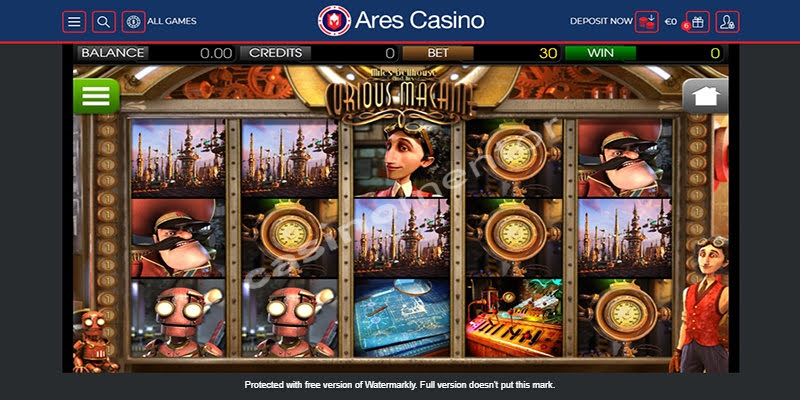Open the green game menu button
800x400 pixels.
click(x=96, y=95)
